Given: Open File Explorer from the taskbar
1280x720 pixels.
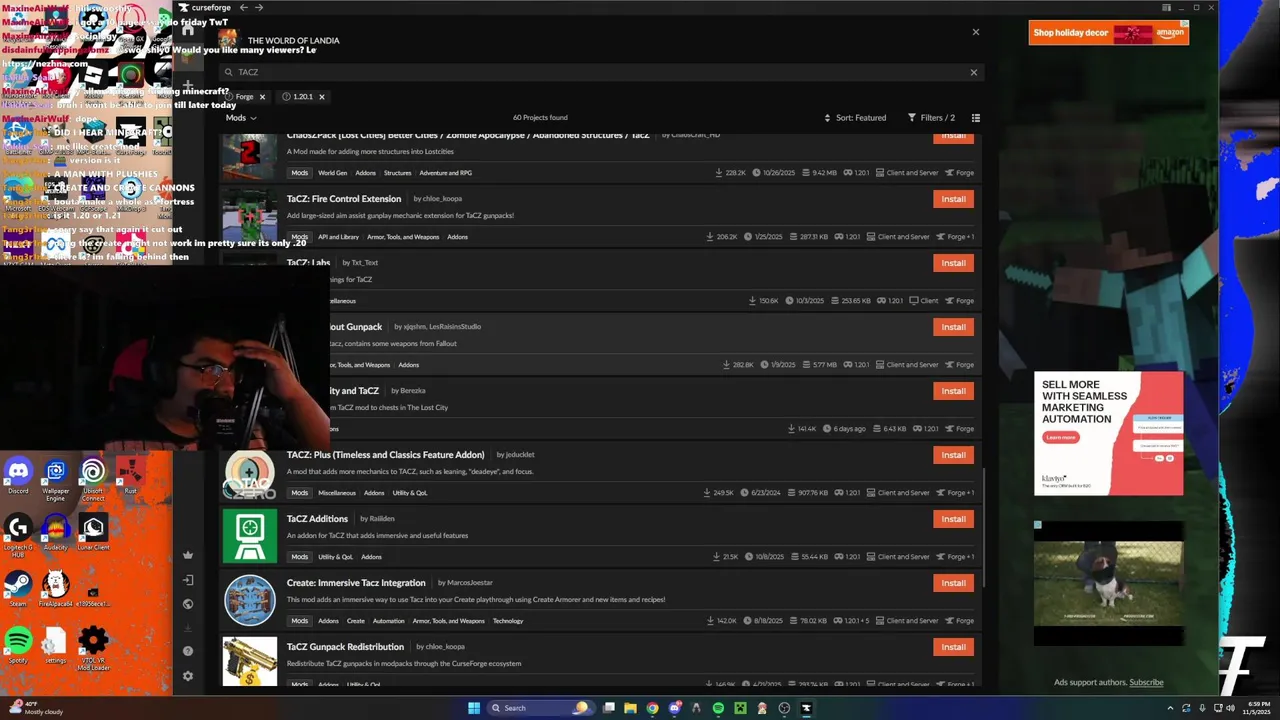Looking at the screenshot, I should pyautogui.click(x=630, y=708).
